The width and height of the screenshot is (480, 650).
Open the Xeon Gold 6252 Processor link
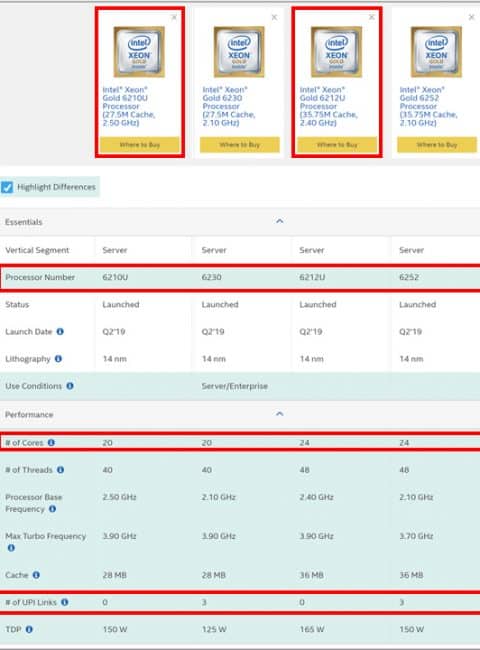[429, 106]
